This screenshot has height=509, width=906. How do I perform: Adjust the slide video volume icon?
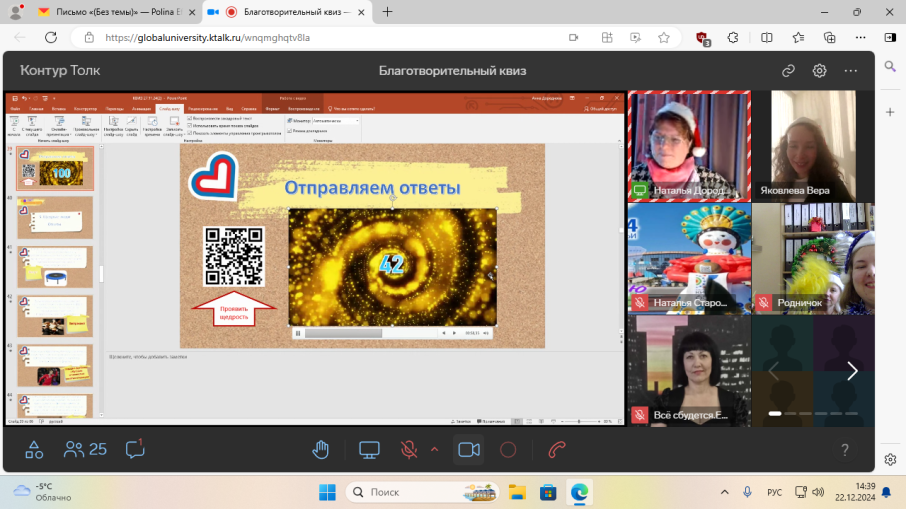pyautogui.click(x=486, y=333)
